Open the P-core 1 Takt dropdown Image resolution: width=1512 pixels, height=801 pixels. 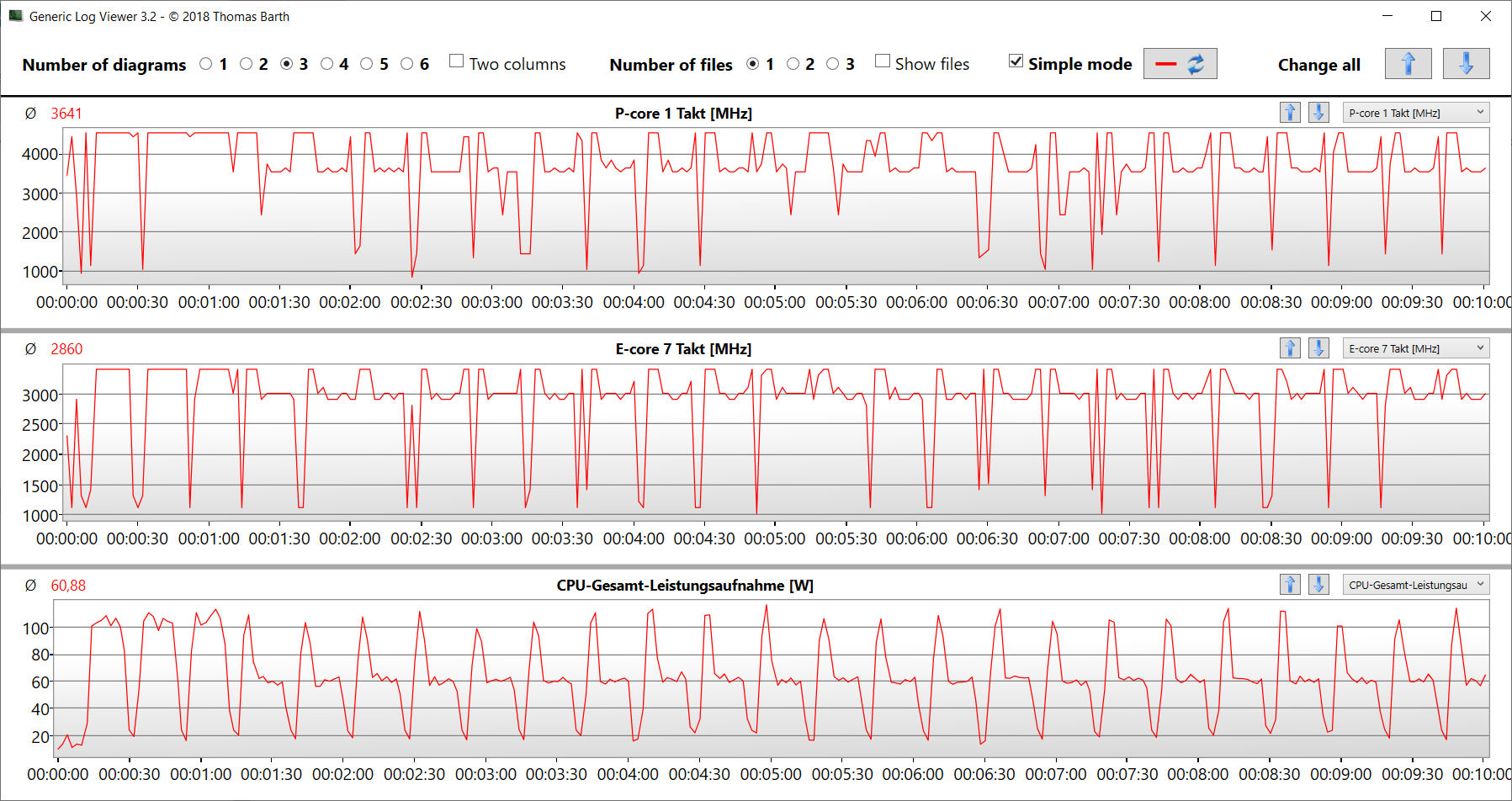(x=1416, y=113)
